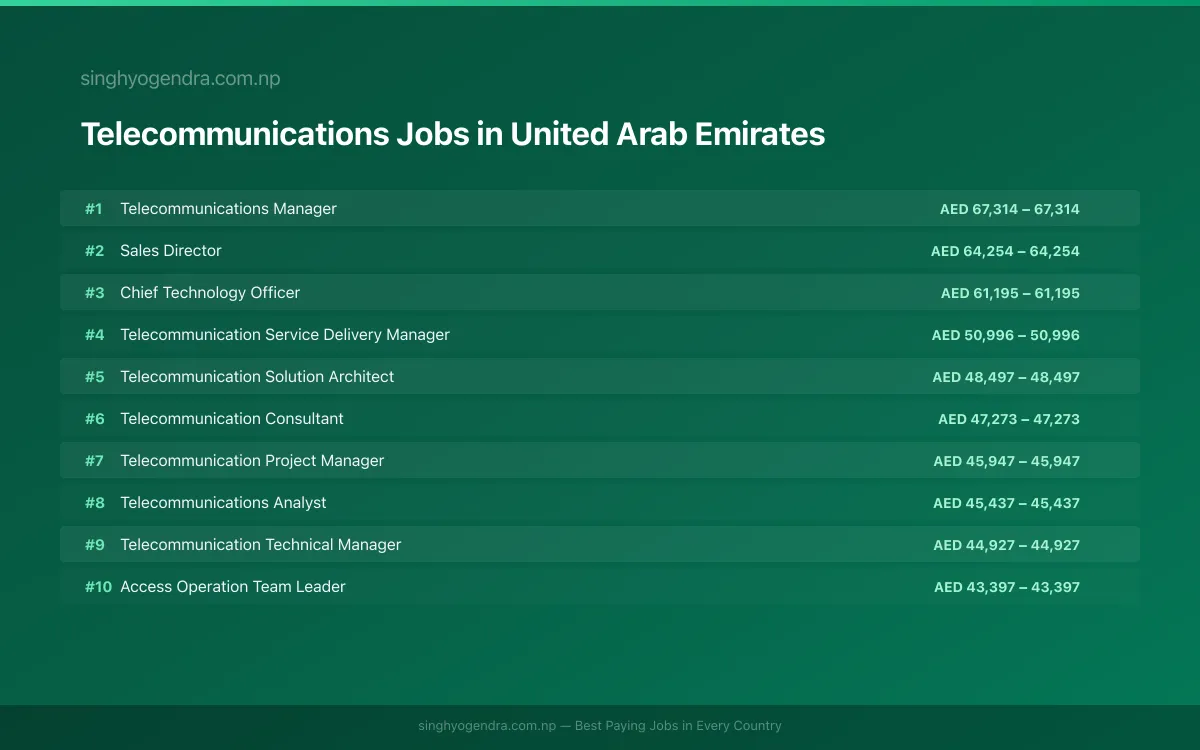Select the Telecommunication Consultant job title
1200x750 pixels.
click(232, 419)
